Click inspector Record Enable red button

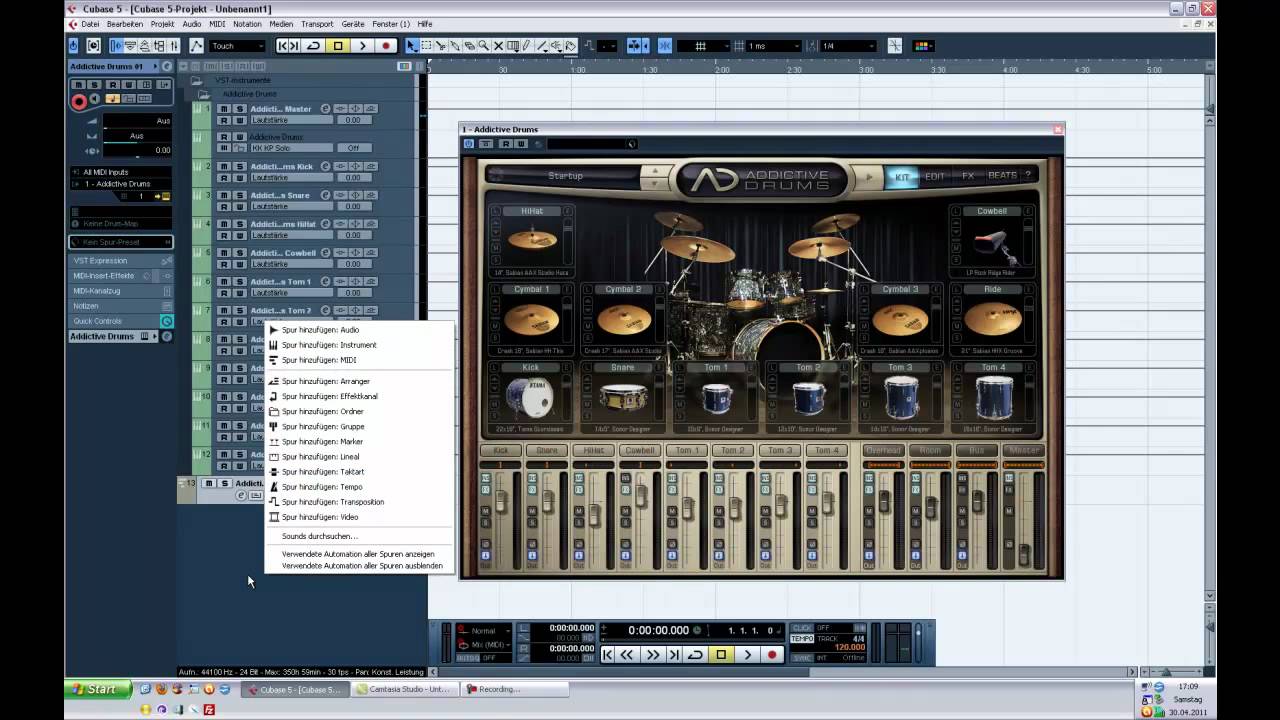coord(79,102)
